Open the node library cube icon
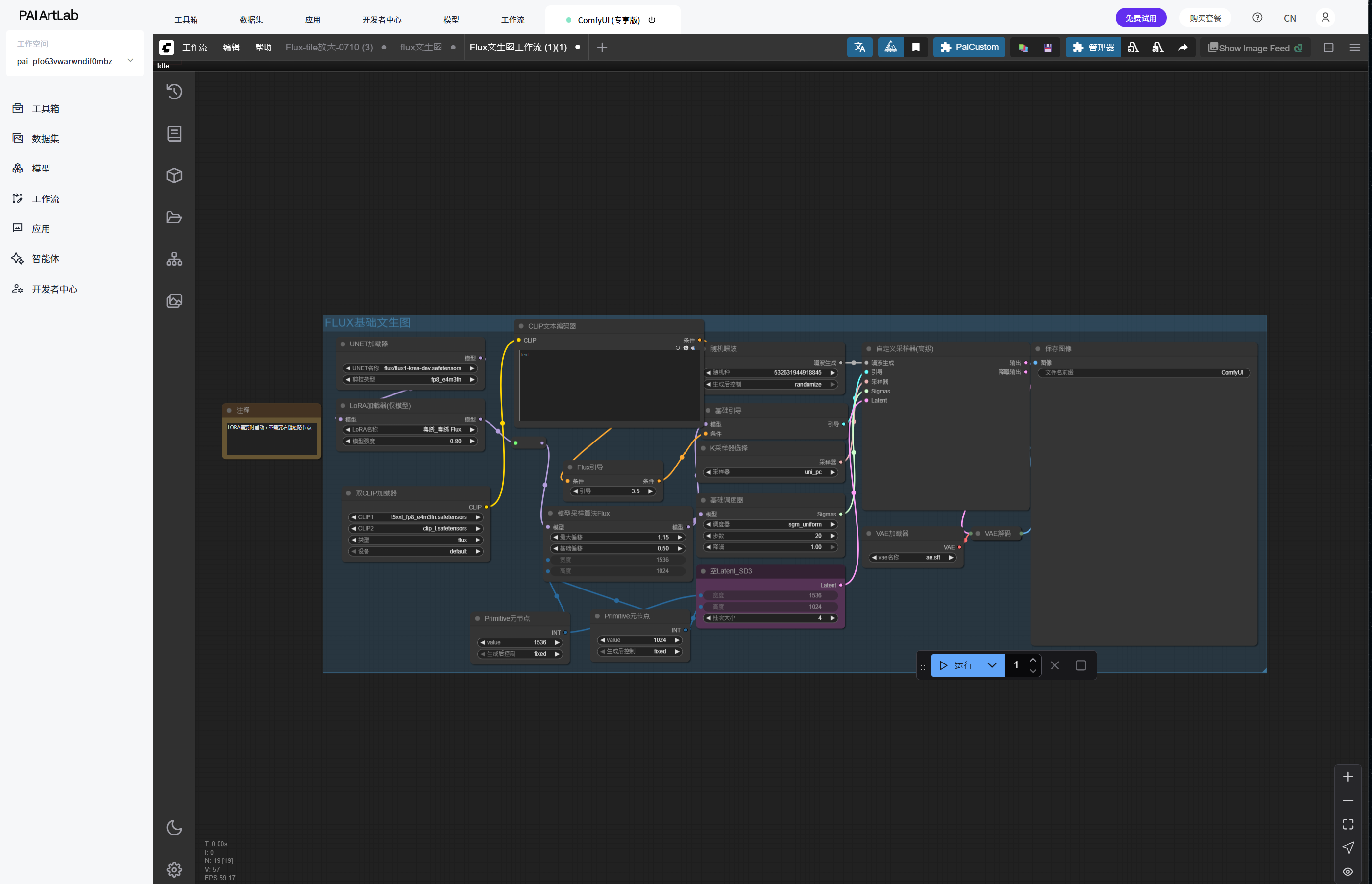1372x884 pixels. [174, 175]
